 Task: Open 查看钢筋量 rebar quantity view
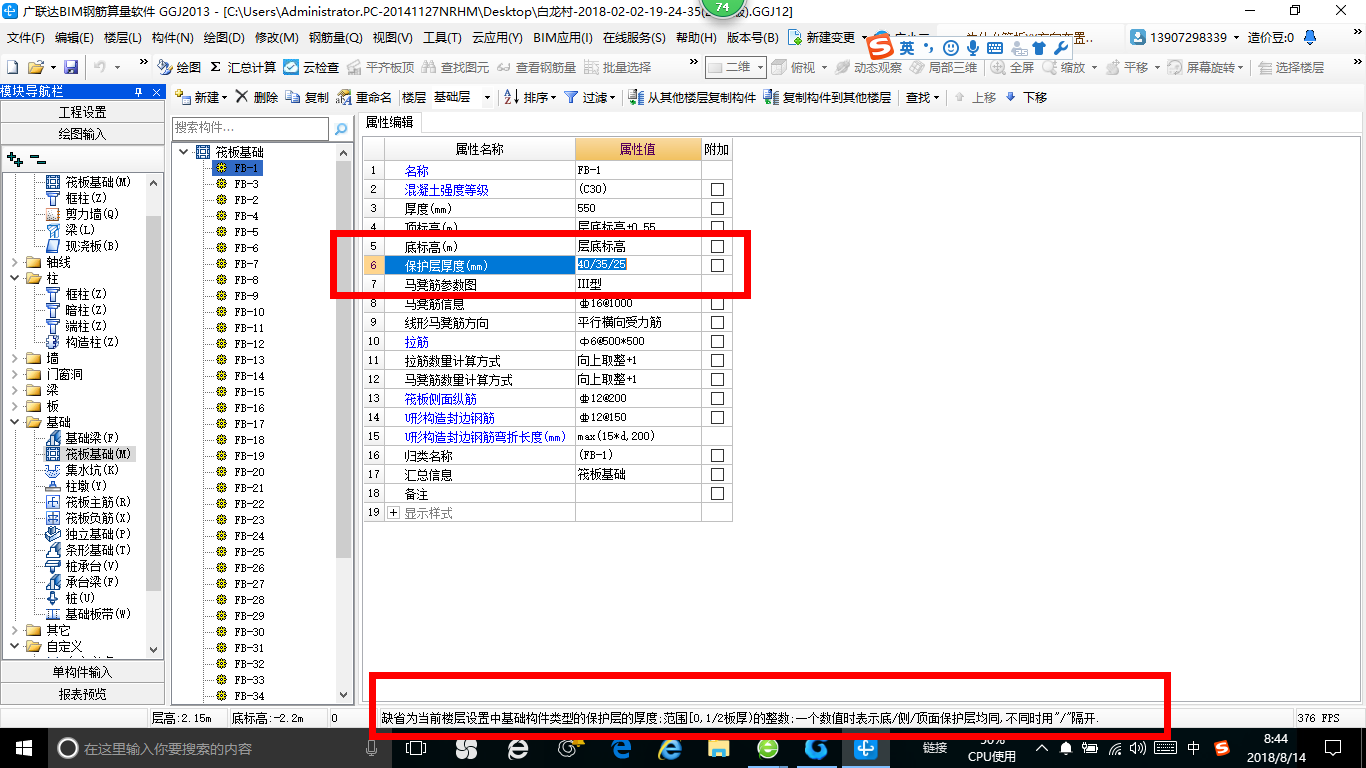point(536,67)
